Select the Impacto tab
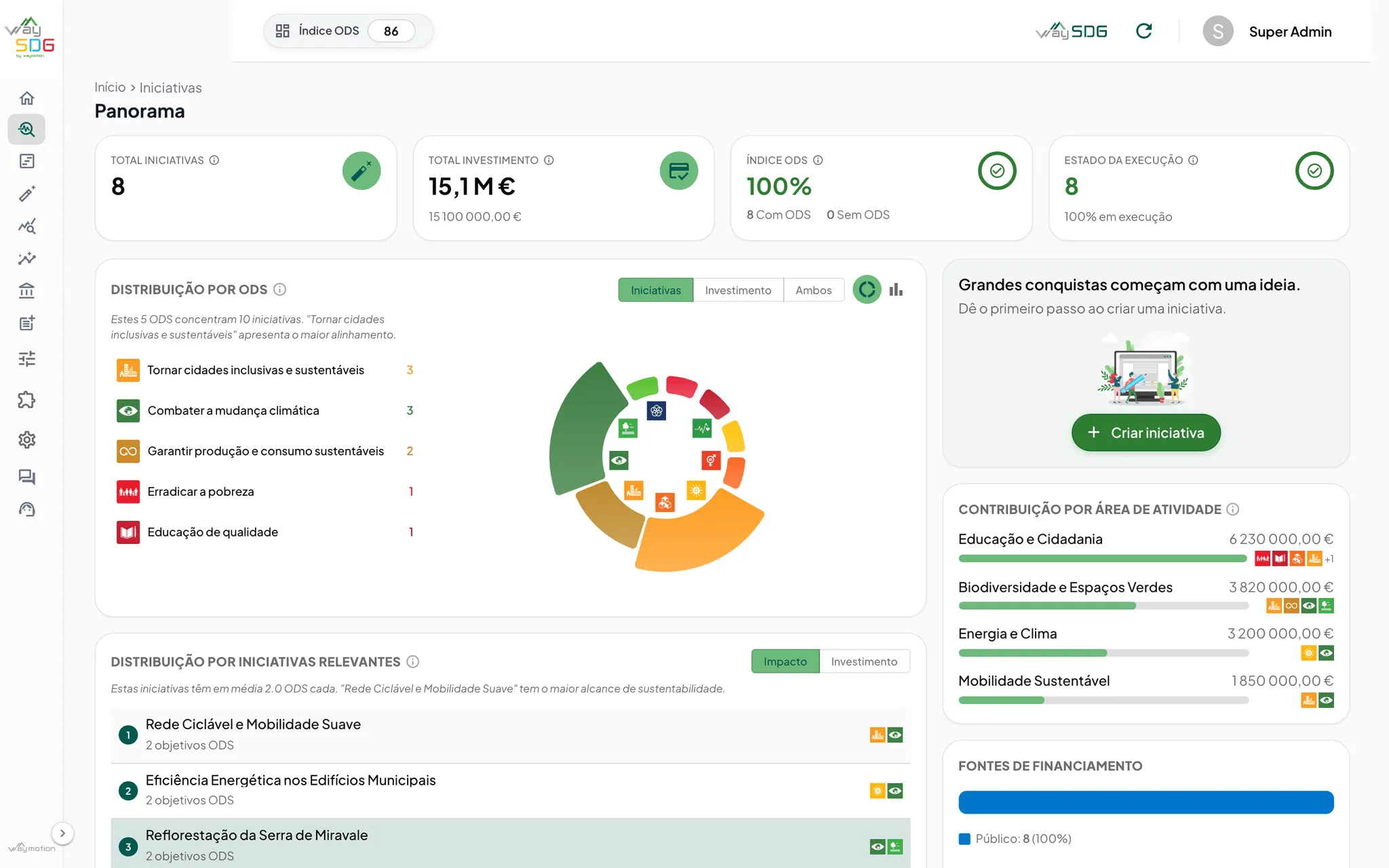The image size is (1389, 868). [785, 661]
